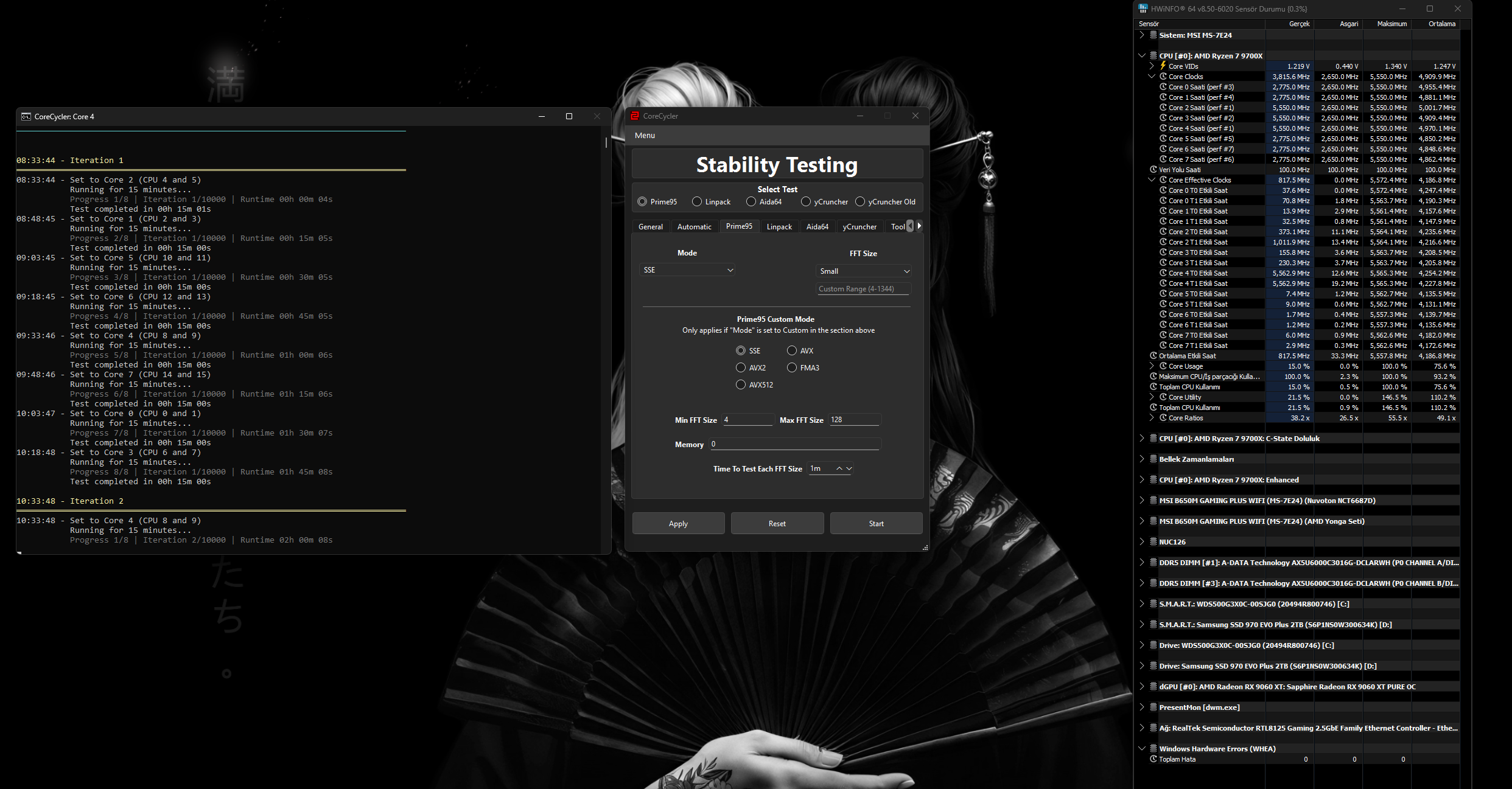Expand the Core VIDs subtree
1512x789 pixels.
click(x=1152, y=66)
